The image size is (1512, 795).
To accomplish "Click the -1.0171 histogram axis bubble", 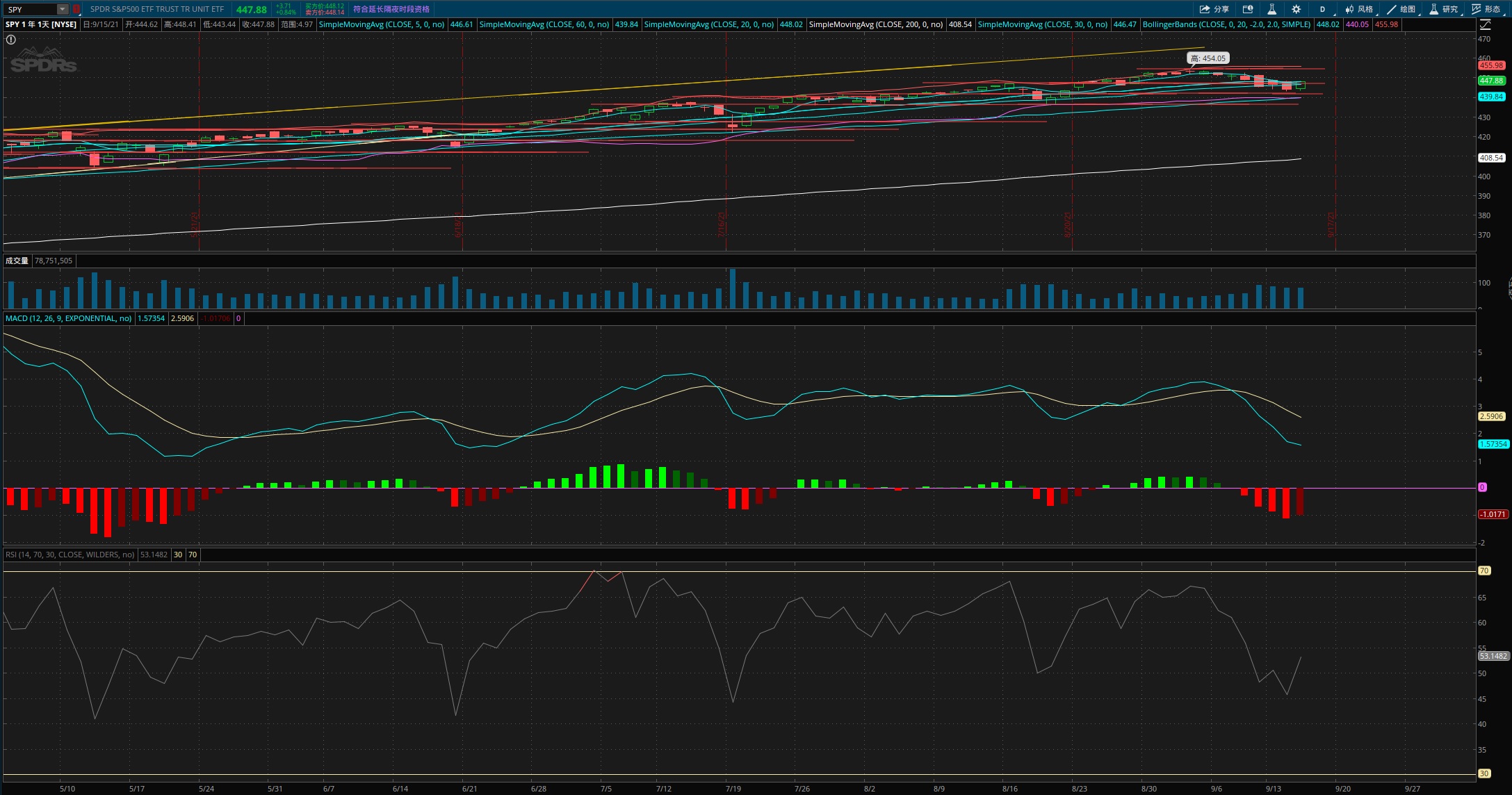I will pos(1493,514).
